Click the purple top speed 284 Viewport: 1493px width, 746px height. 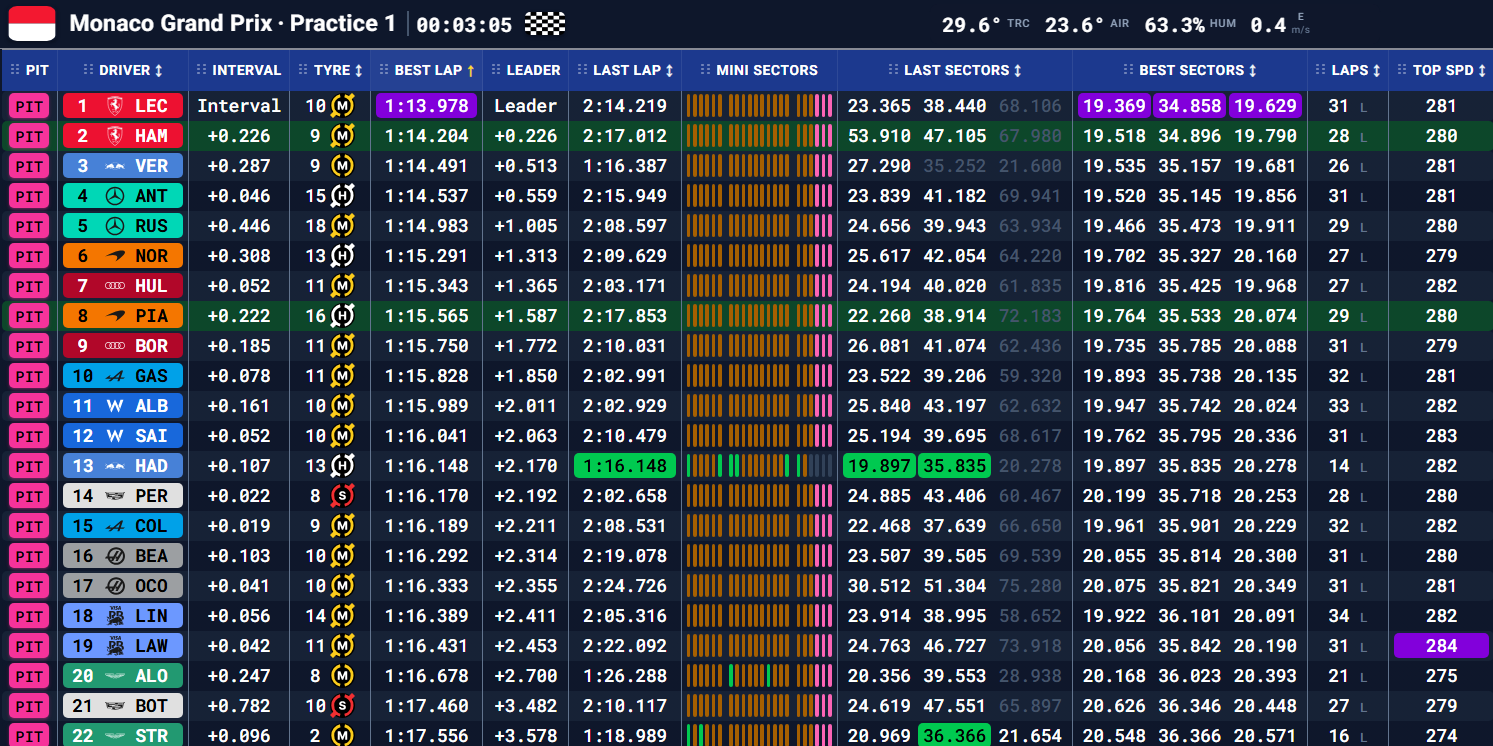(1441, 646)
